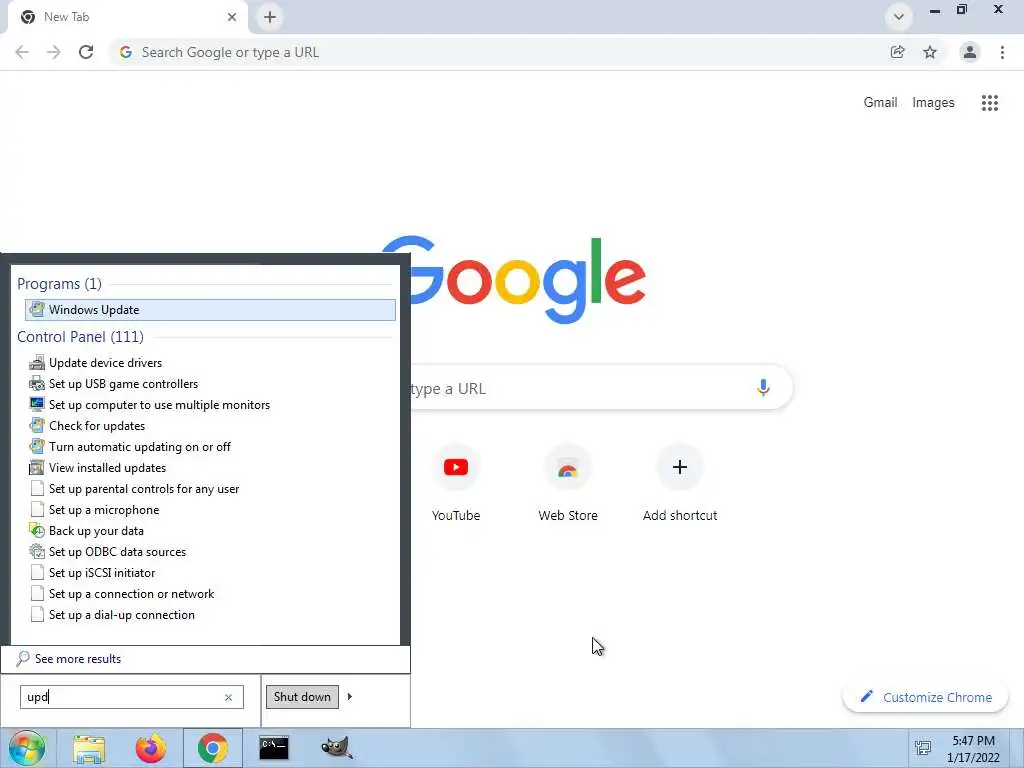Open File Explorer from the taskbar

(89, 748)
